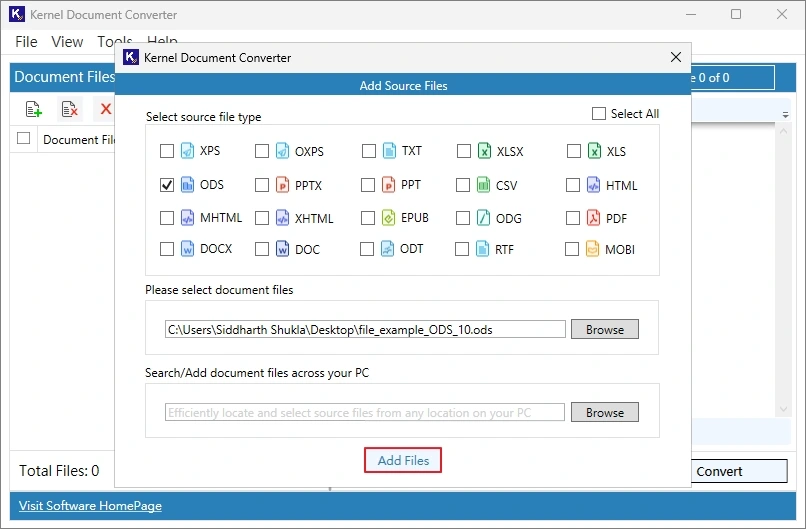The width and height of the screenshot is (806, 529).
Task: Tick the EPUB checkbox
Action: 368,218
